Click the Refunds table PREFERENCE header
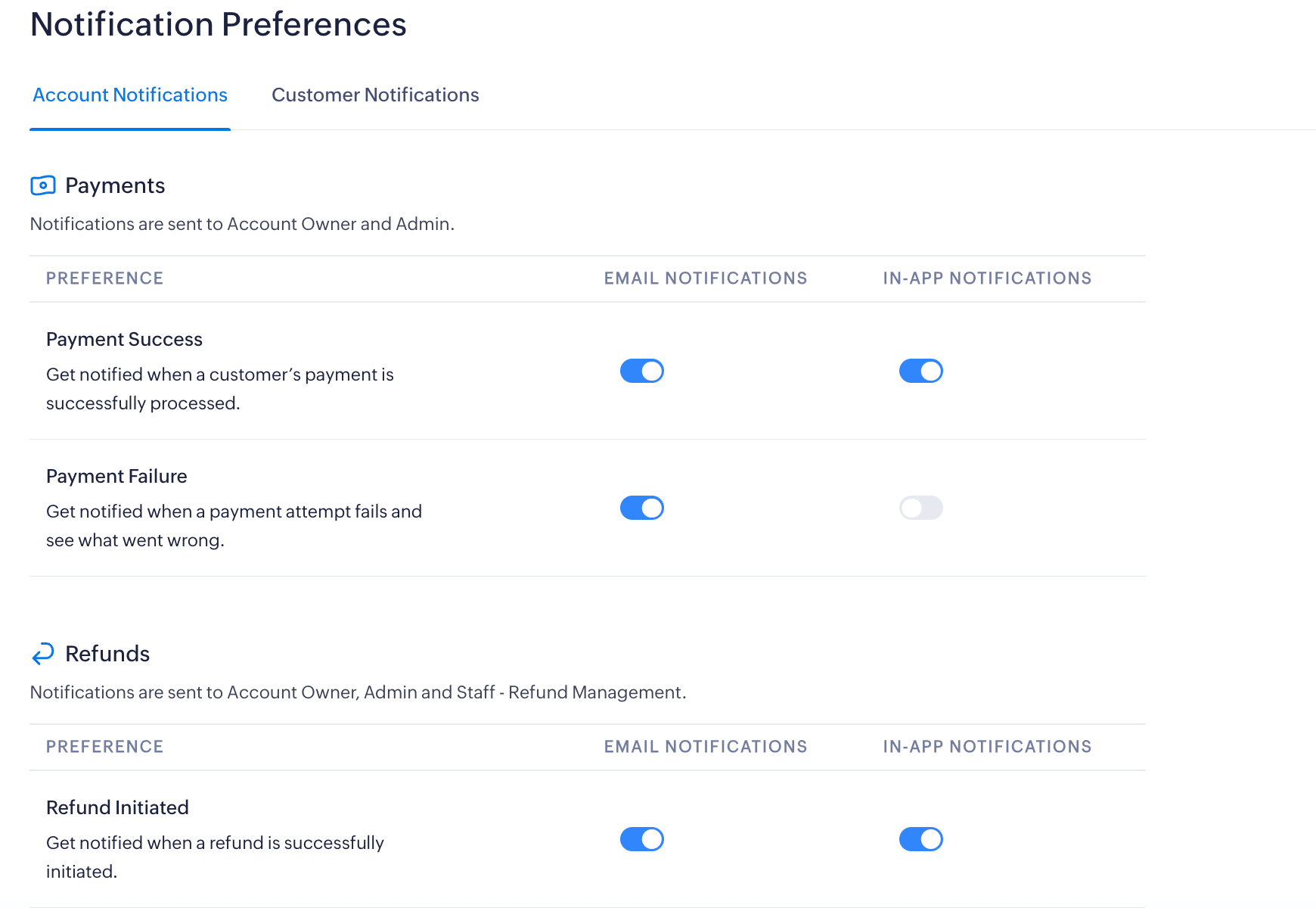Screen dimensions: 1316x908 tap(104, 747)
